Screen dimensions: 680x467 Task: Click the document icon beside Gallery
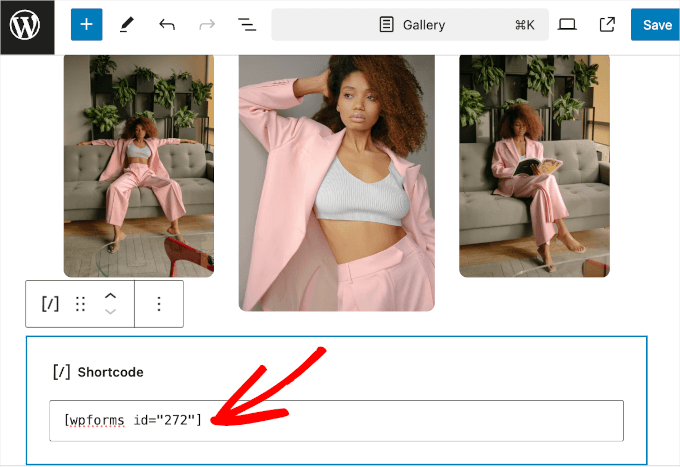click(386, 25)
